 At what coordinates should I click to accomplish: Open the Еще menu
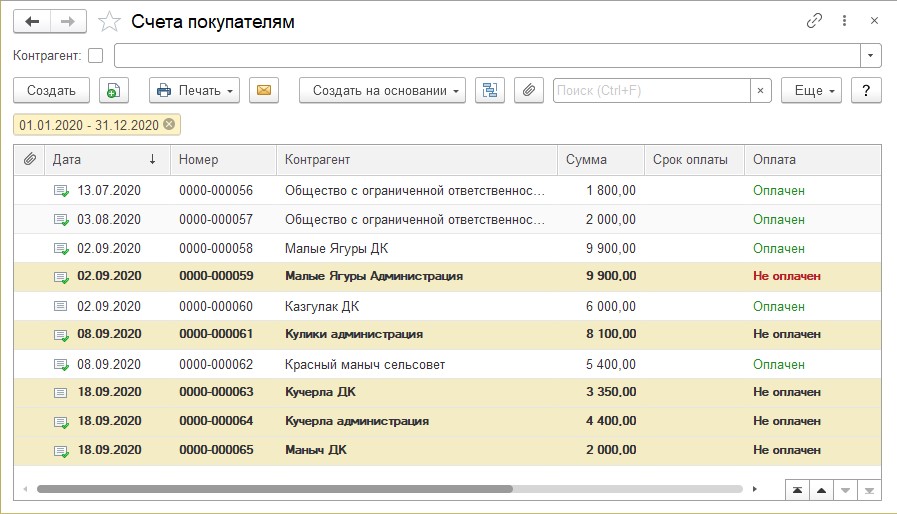pyautogui.click(x=811, y=90)
